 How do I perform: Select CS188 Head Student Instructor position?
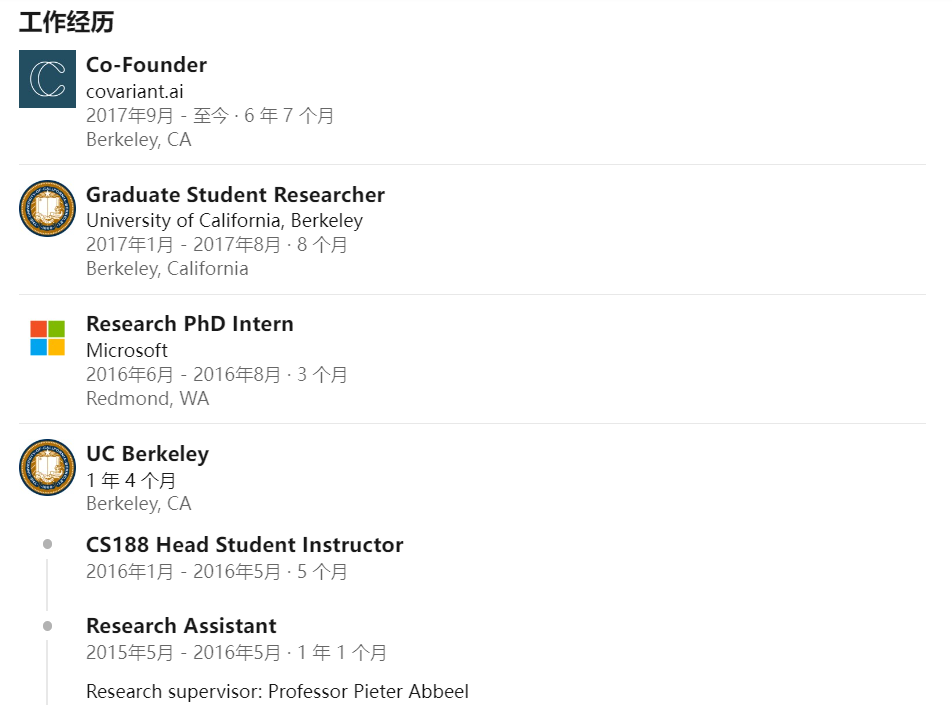pos(244,545)
